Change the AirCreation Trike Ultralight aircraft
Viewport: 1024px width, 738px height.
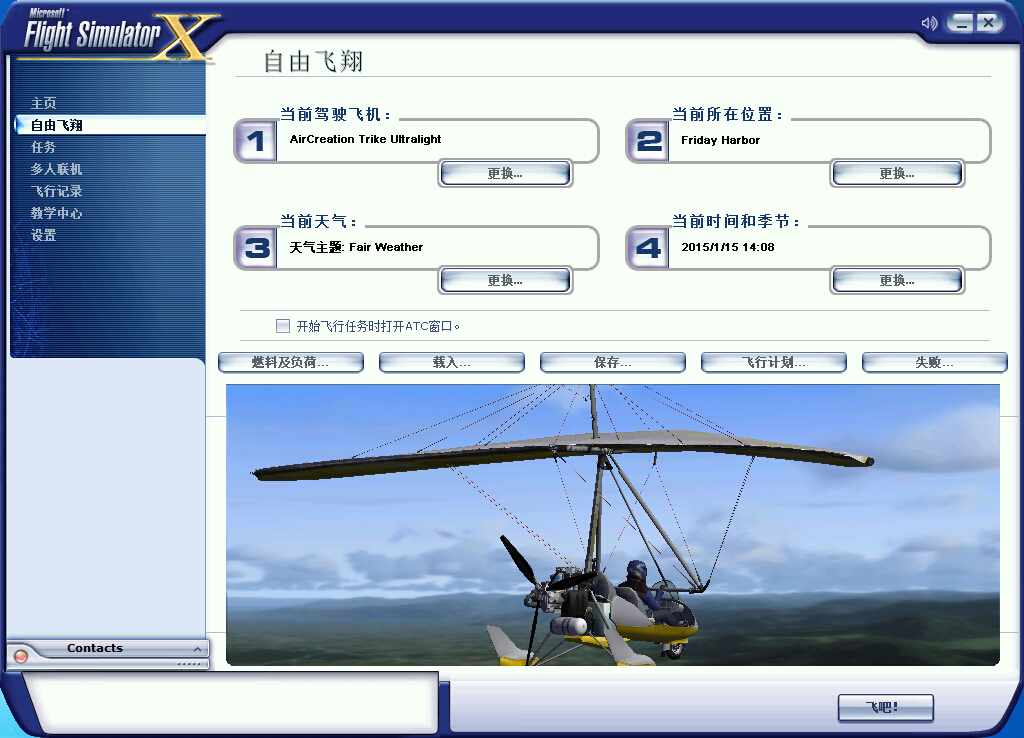pyautogui.click(x=504, y=172)
